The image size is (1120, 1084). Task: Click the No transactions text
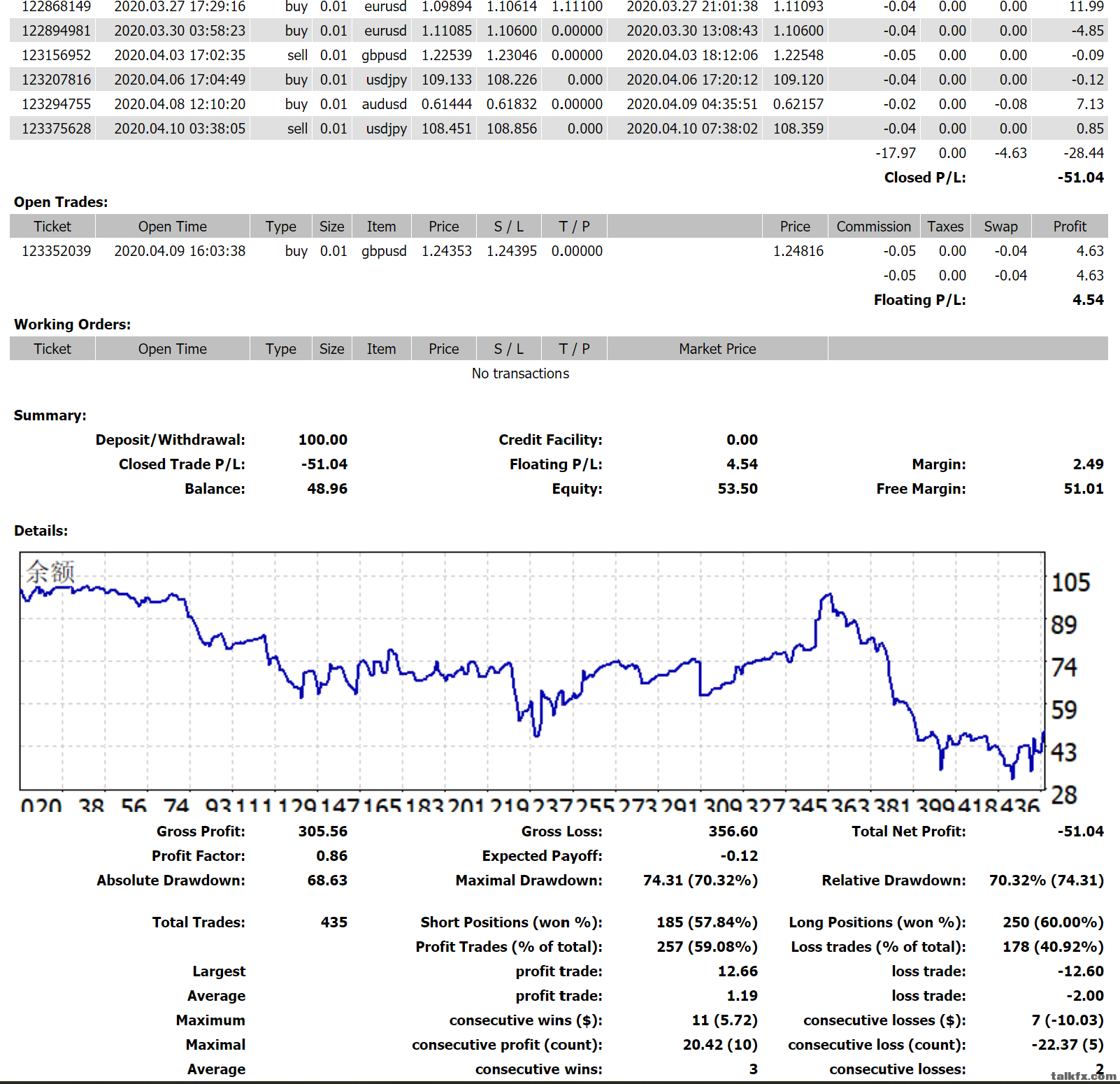point(520,373)
